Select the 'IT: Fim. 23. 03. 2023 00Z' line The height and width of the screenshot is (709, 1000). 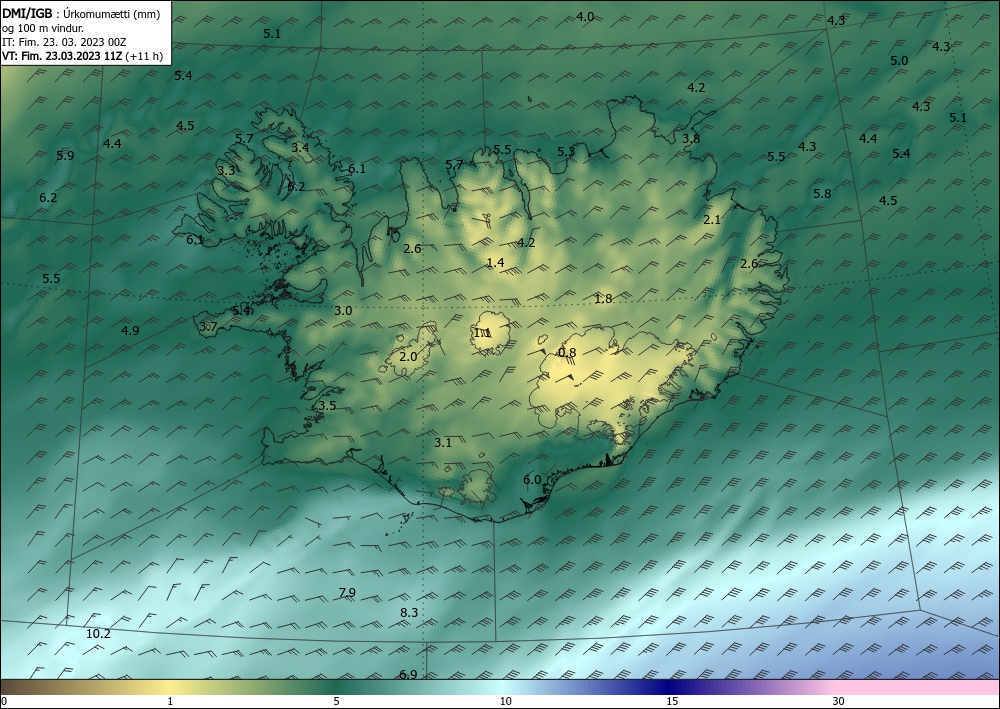(64, 42)
